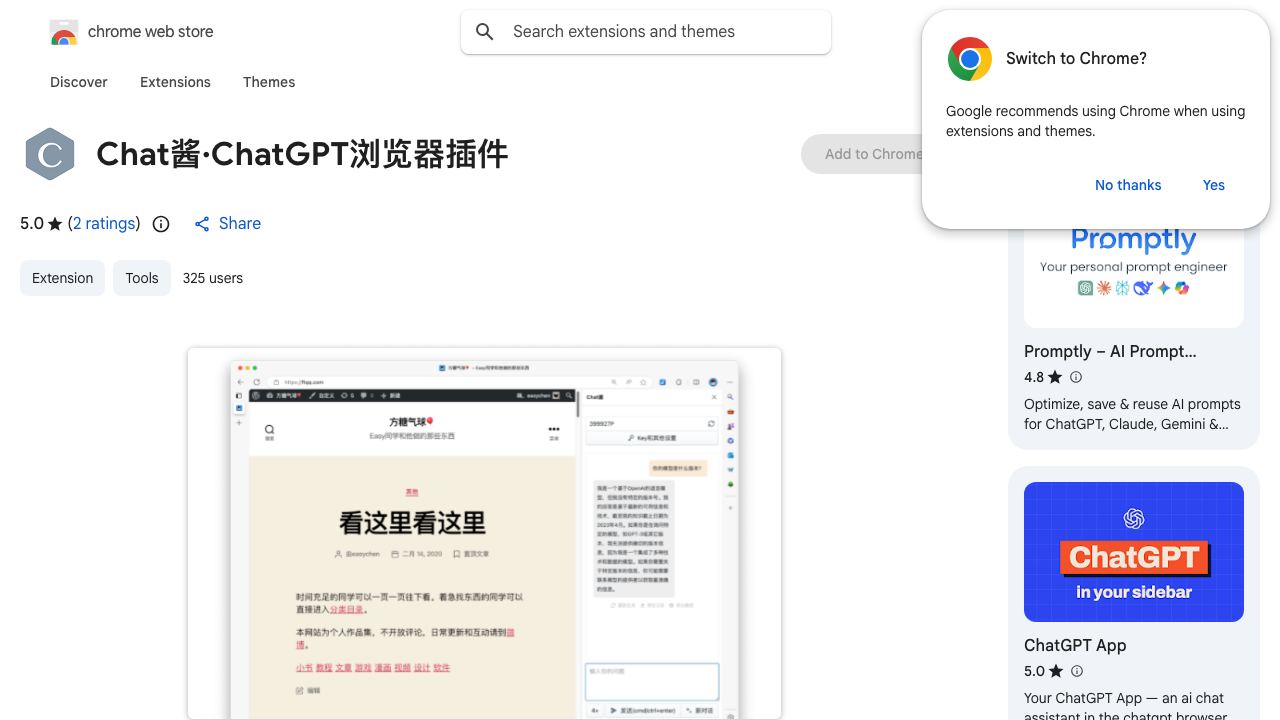1280x720 pixels.
Task: Open the Themes tab
Action: tap(269, 82)
